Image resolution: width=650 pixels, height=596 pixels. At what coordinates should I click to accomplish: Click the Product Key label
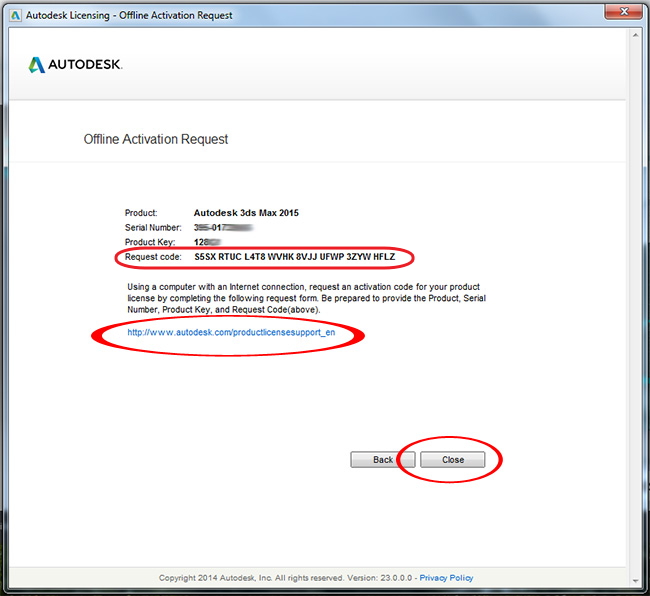pyautogui.click(x=150, y=242)
